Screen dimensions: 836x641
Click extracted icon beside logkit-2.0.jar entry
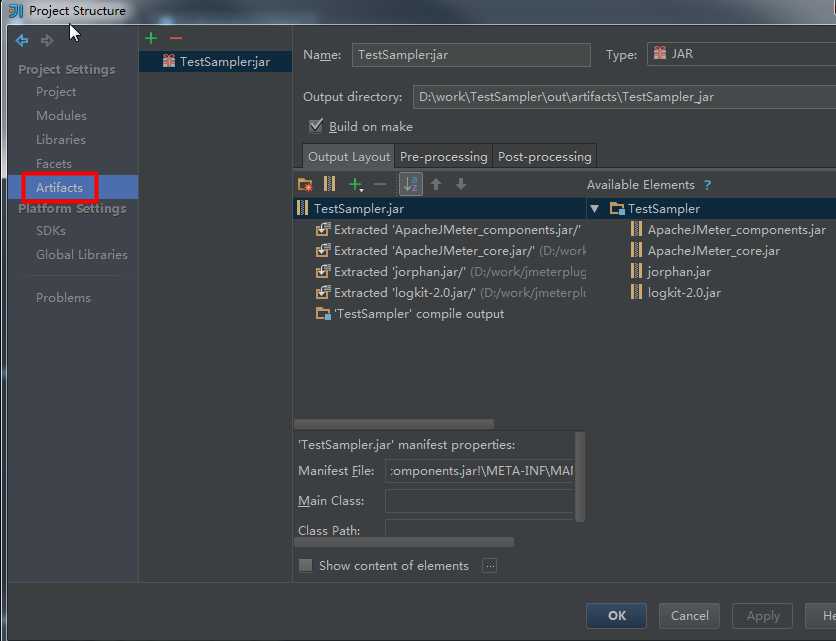click(323, 292)
